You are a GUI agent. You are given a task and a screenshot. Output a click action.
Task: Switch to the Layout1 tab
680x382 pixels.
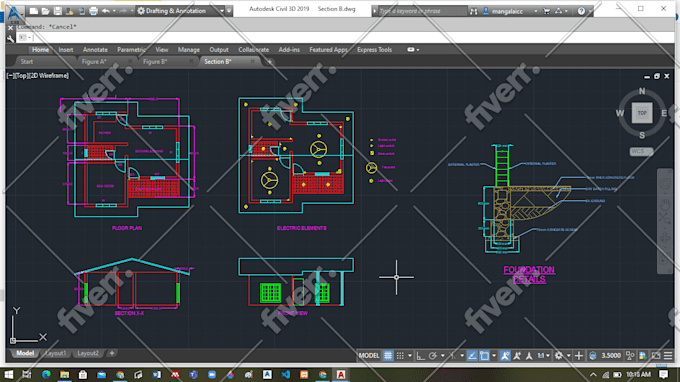coord(56,353)
